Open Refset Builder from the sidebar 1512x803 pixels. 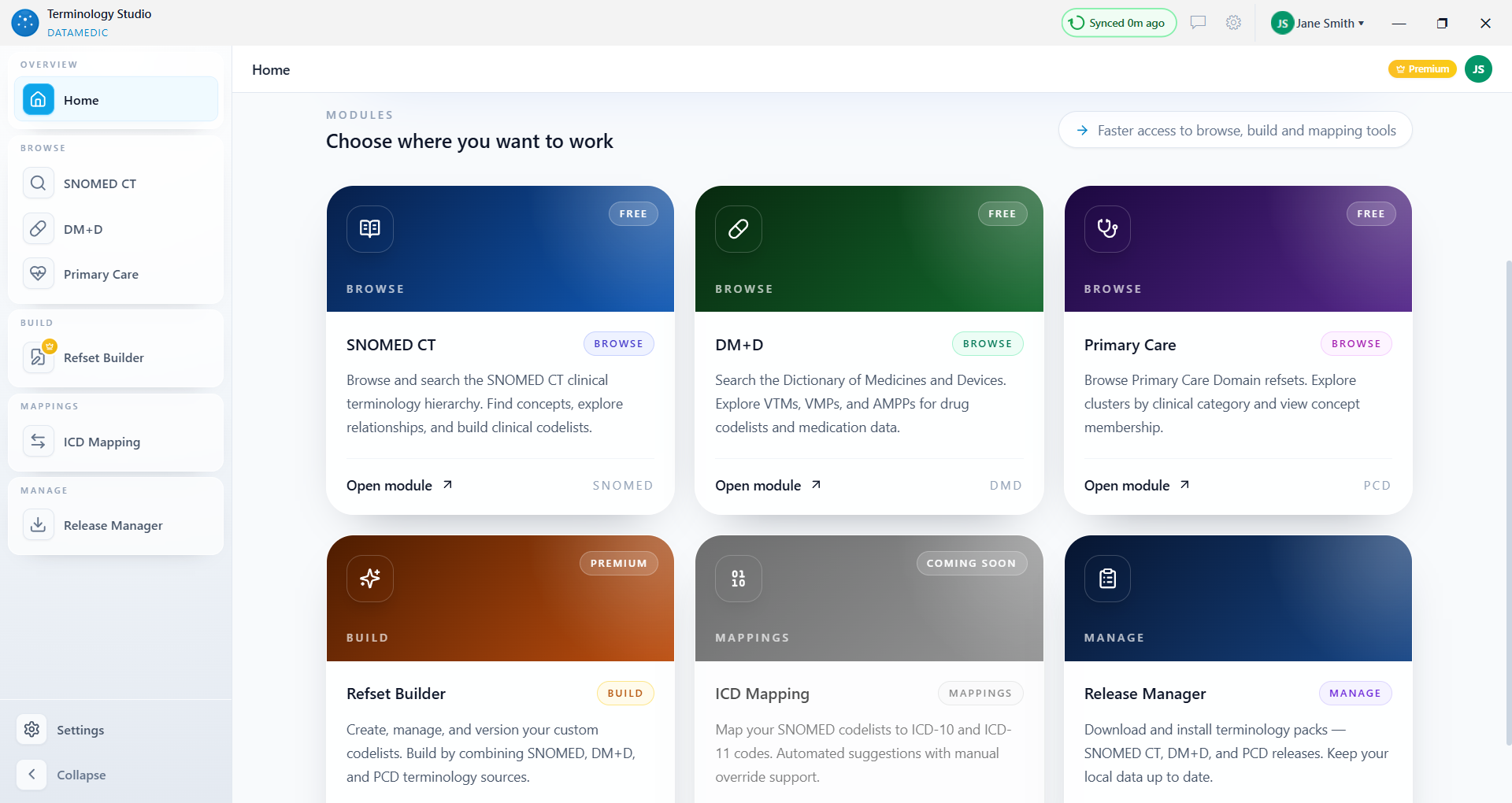click(116, 357)
